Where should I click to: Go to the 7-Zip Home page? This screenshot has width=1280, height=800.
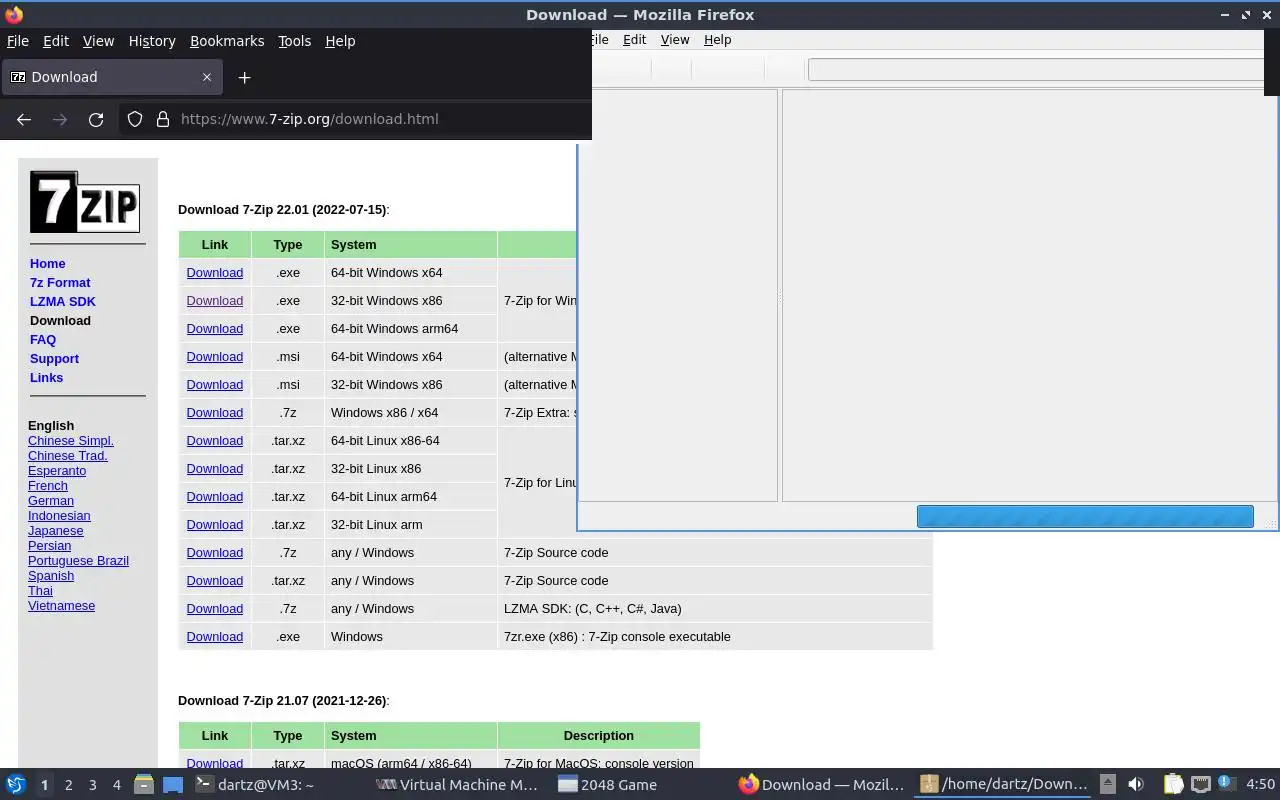point(47,263)
